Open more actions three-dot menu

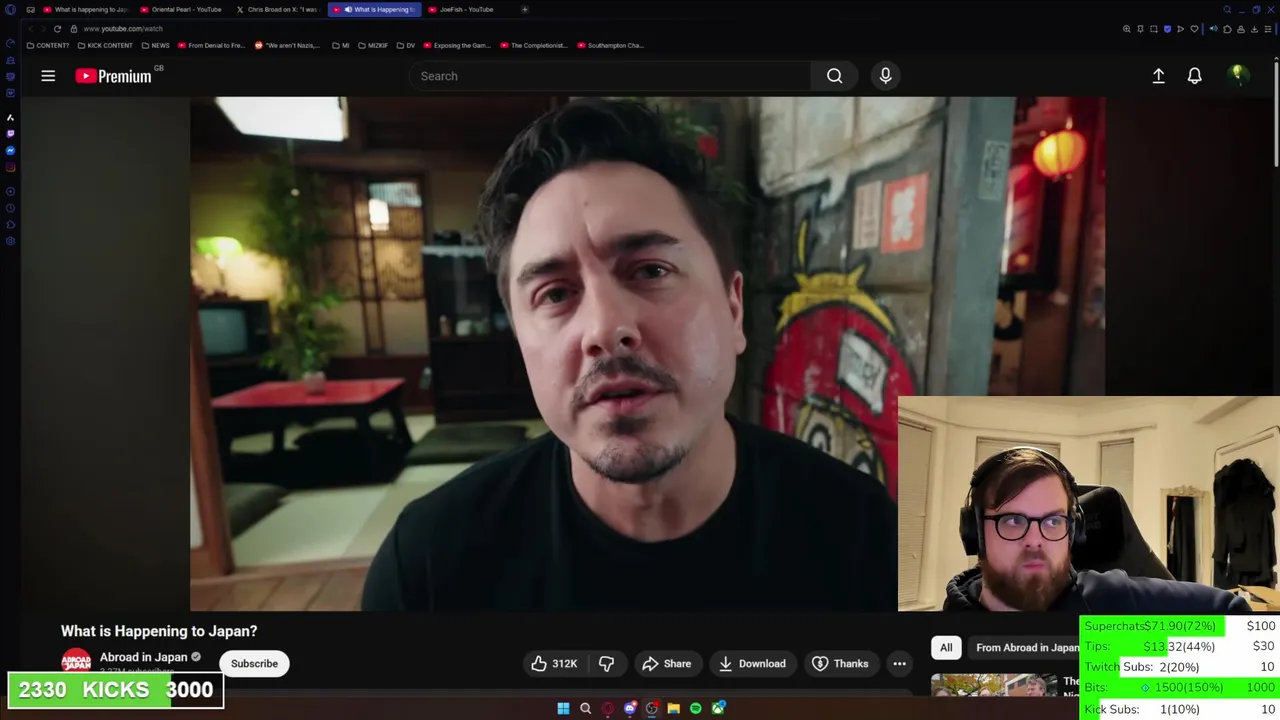click(x=899, y=663)
